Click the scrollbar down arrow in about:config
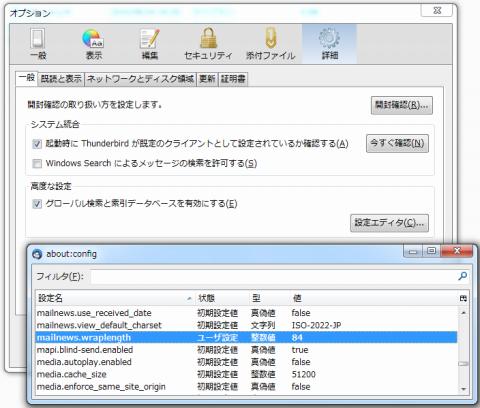The width and height of the screenshot is (480, 408). [x=463, y=389]
